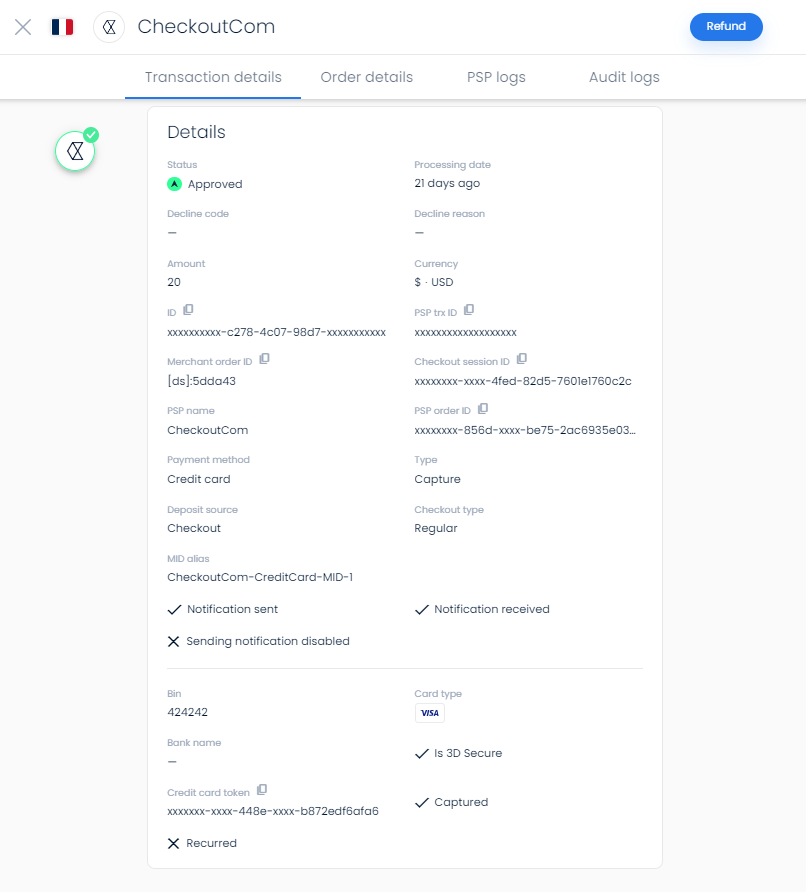Click the Notification sent checkmark

pyautogui.click(x=174, y=610)
